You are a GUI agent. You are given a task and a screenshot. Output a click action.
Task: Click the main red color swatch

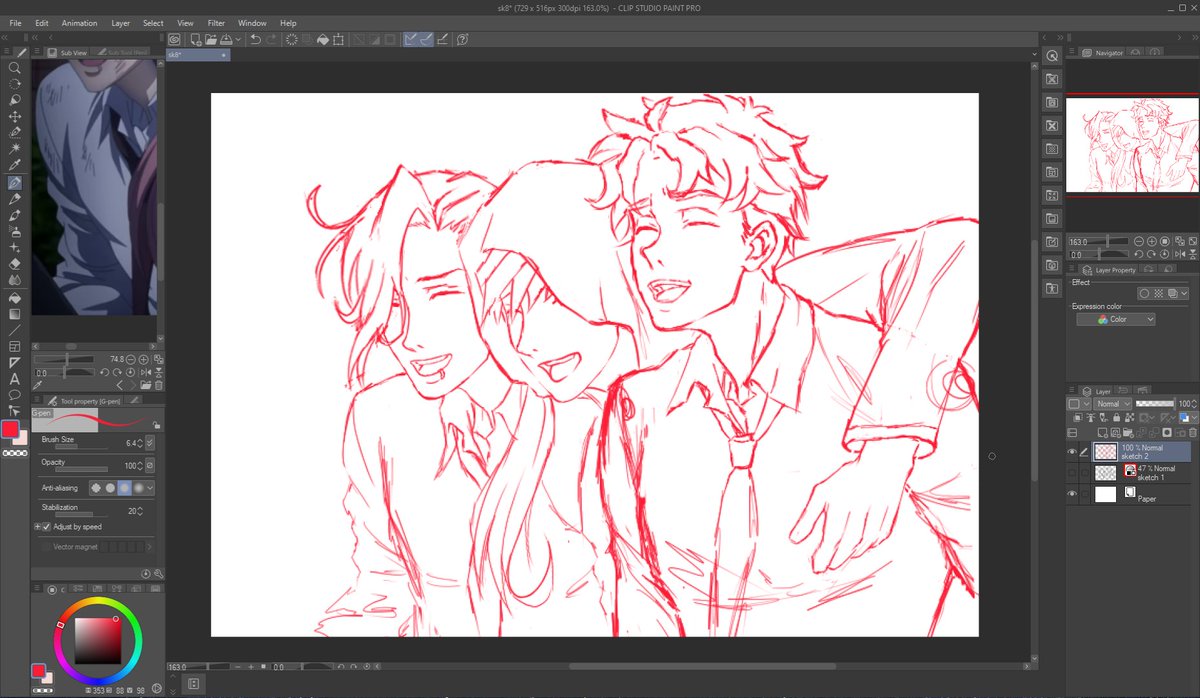coord(10,429)
